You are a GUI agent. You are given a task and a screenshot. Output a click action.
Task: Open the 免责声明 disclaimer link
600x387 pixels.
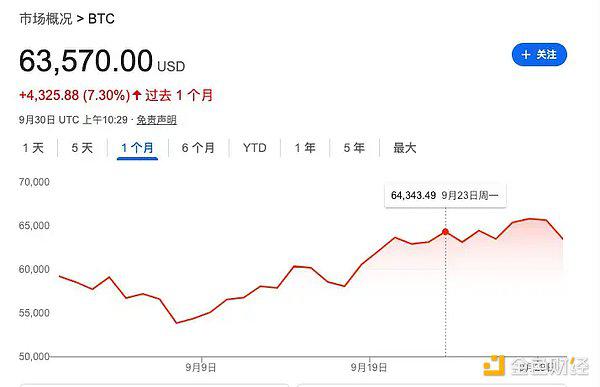tap(157, 120)
